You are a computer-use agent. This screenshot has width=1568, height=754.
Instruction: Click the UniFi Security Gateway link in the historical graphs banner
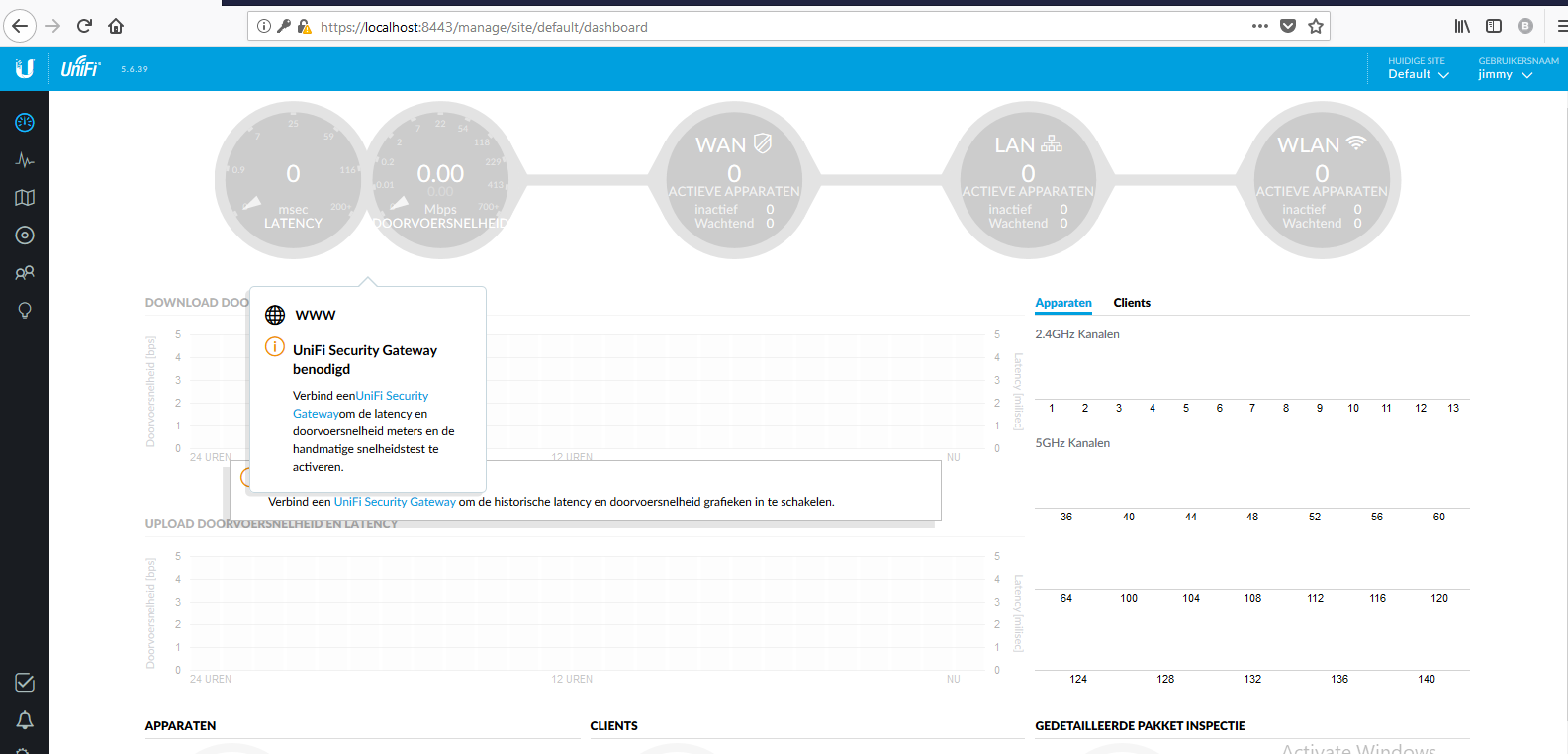(x=395, y=502)
